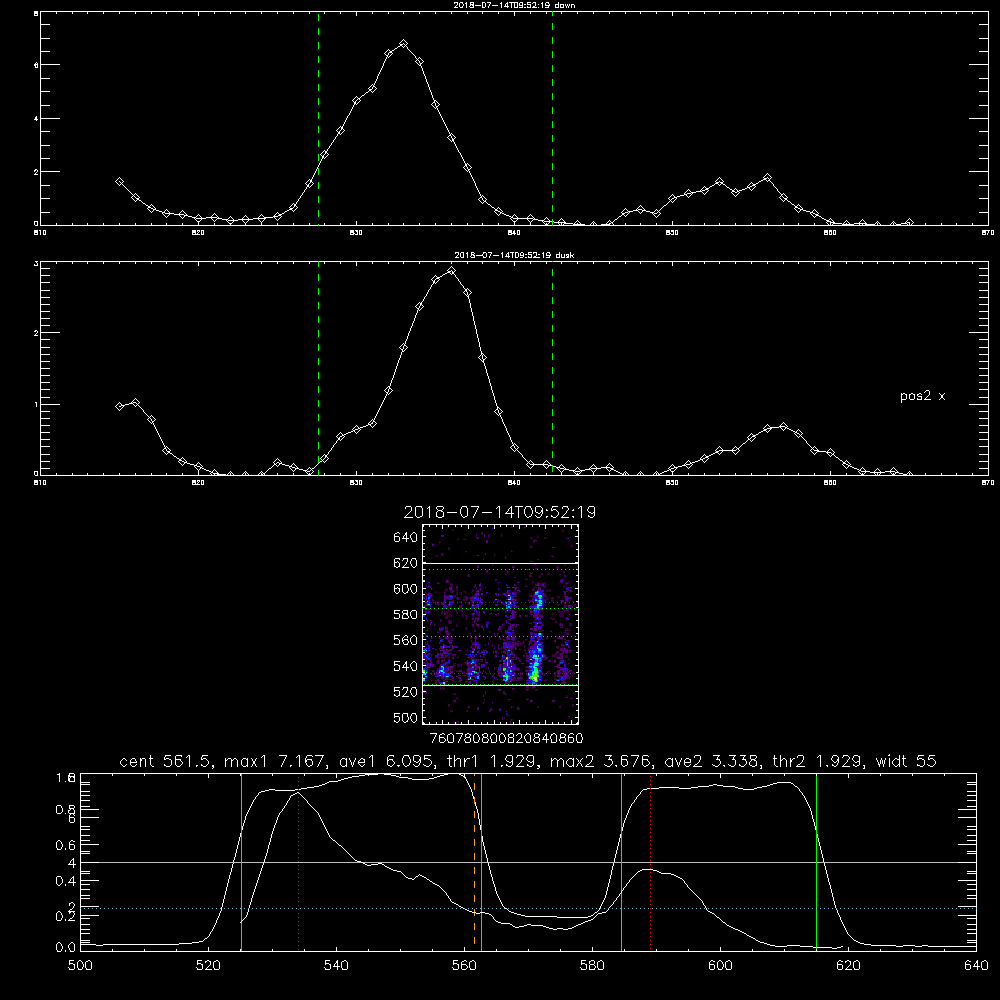1000x1000 pixels.
Task: Click the 560 label on the spectral image y-axis
Action: click(x=406, y=640)
